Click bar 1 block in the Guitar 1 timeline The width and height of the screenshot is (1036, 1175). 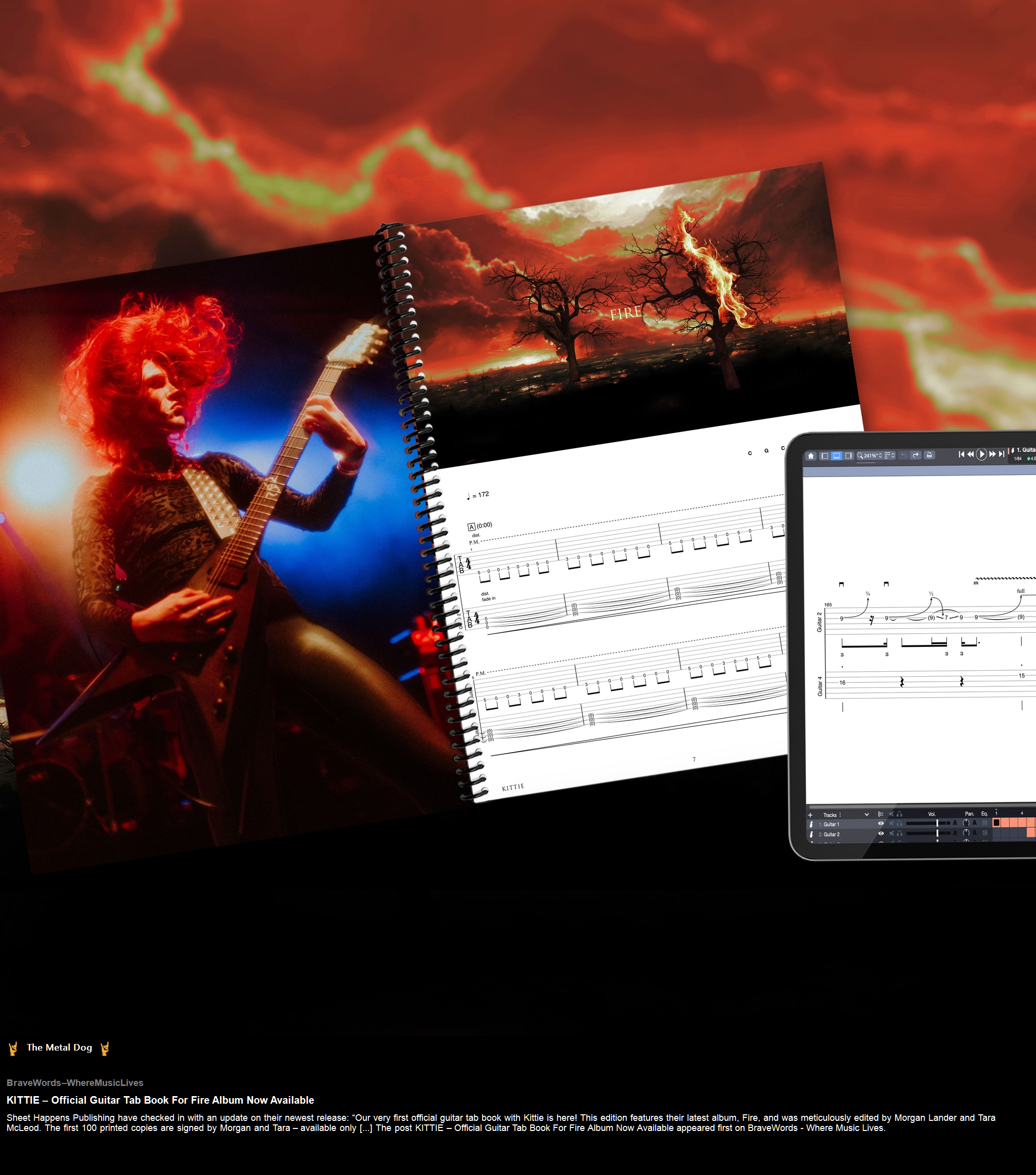coord(997,822)
